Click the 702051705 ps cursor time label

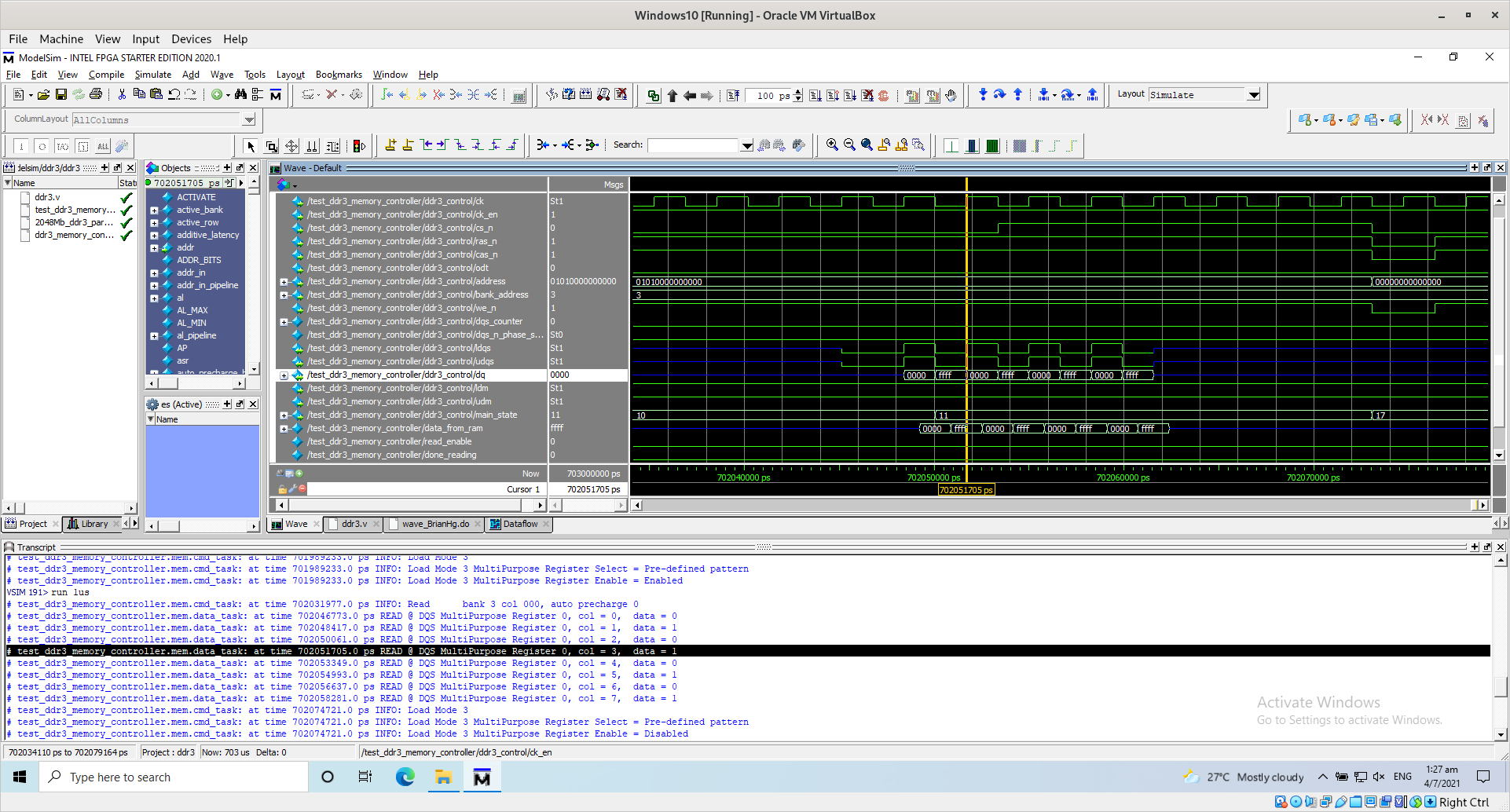[x=966, y=490]
